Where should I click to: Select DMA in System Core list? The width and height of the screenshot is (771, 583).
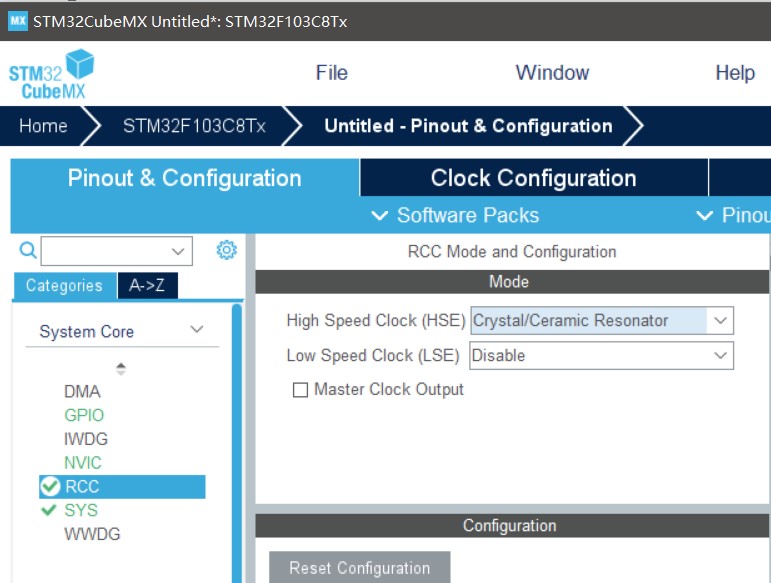point(82,391)
